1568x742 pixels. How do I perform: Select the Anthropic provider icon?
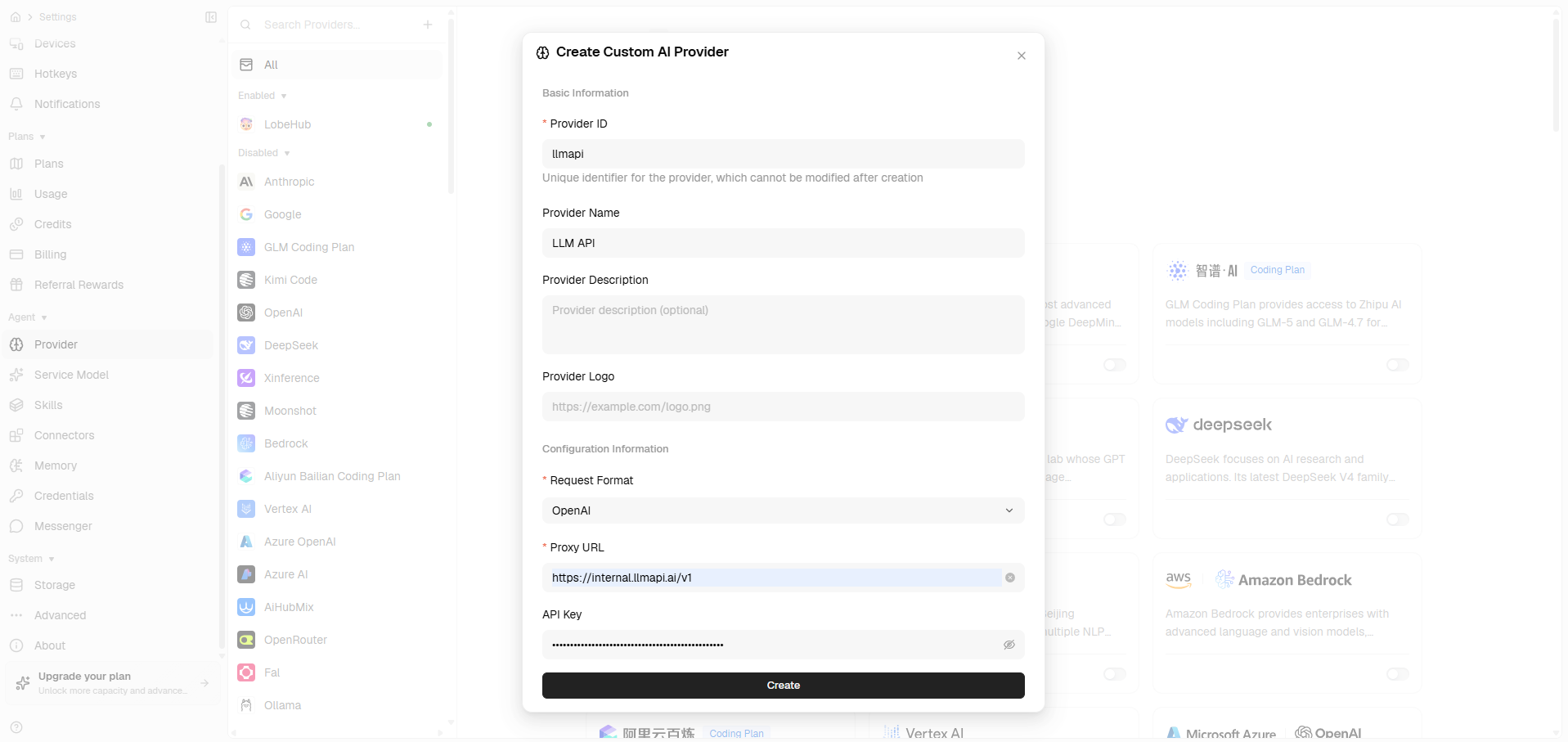pyautogui.click(x=246, y=182)
